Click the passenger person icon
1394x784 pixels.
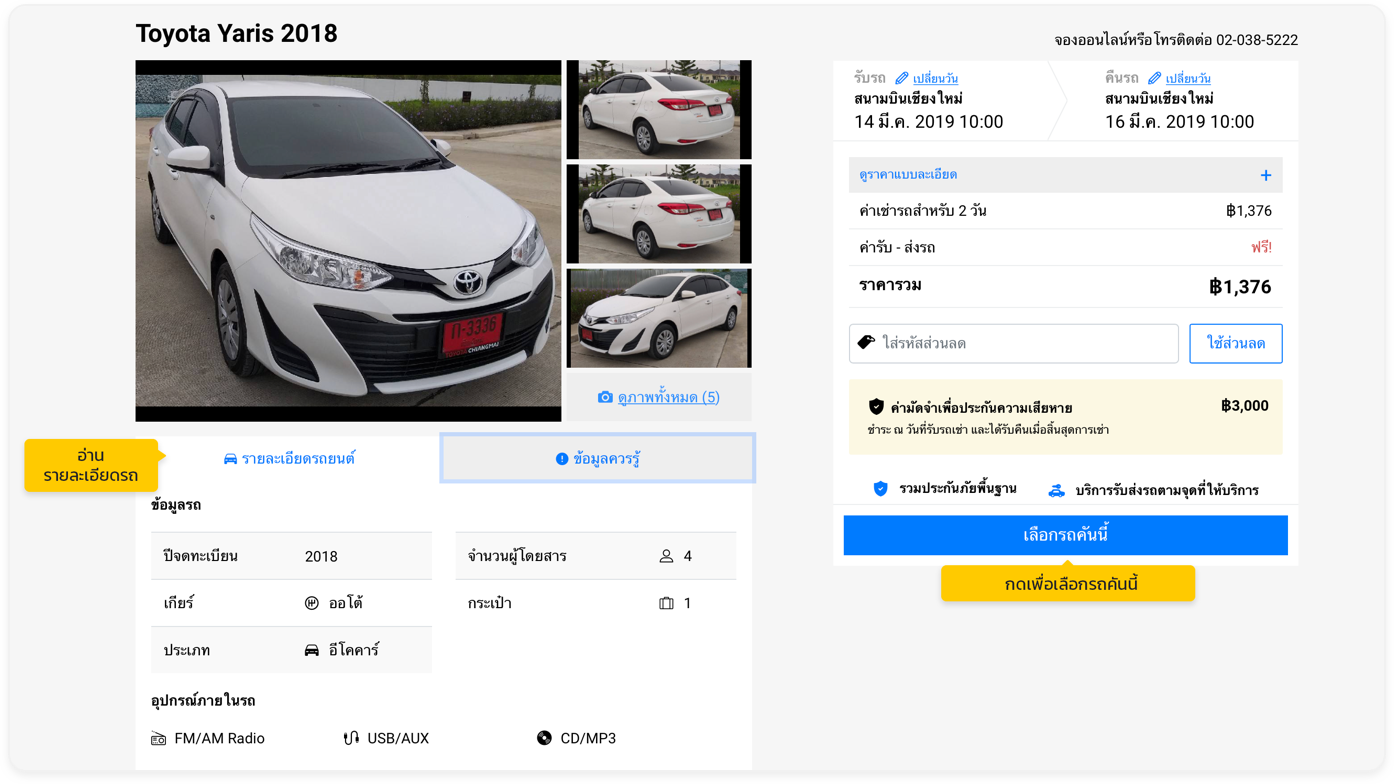point(666,556)
